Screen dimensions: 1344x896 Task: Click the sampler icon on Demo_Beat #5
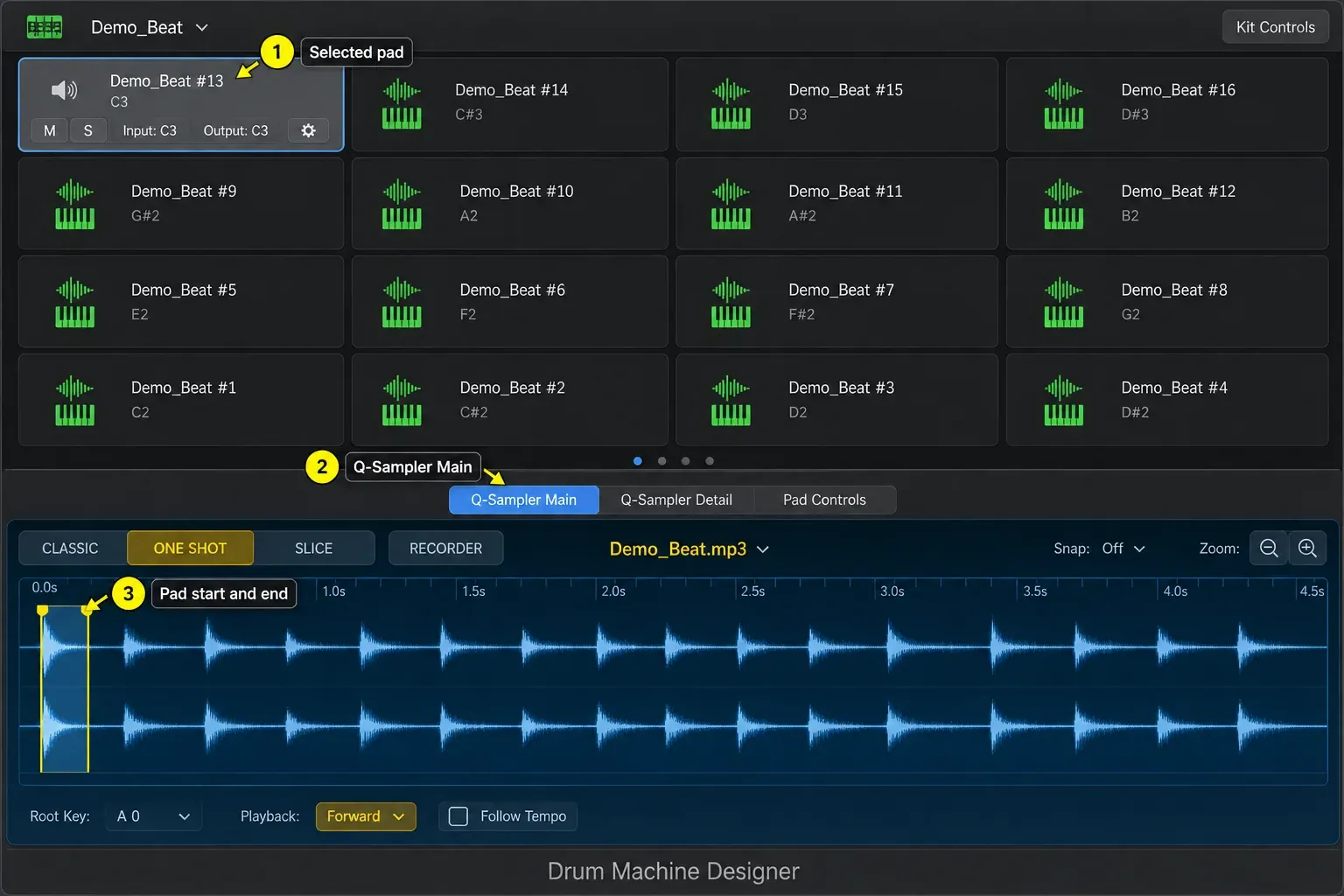(x=74, y=302)
